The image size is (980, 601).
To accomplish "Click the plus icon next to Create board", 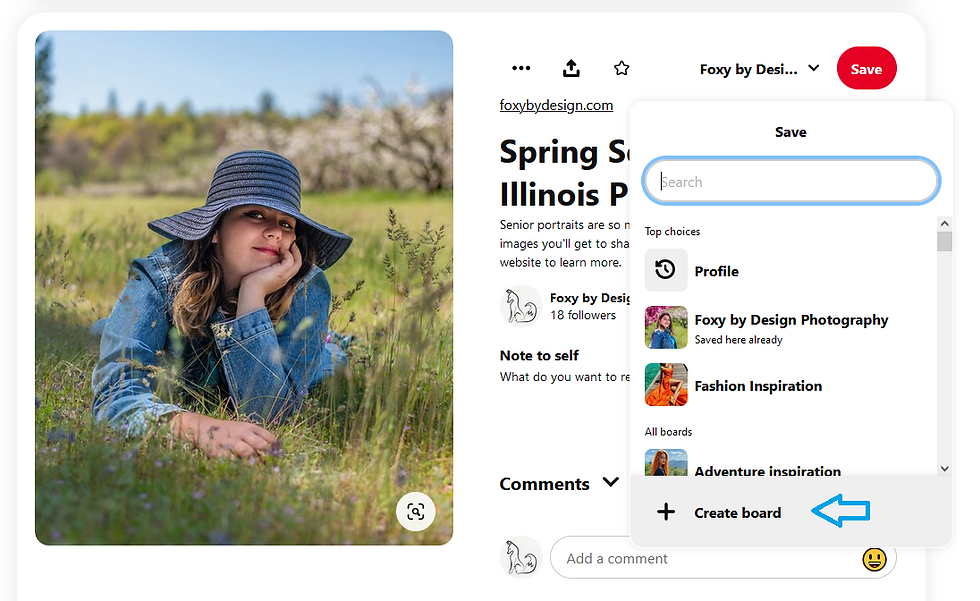I will (666, 512).
